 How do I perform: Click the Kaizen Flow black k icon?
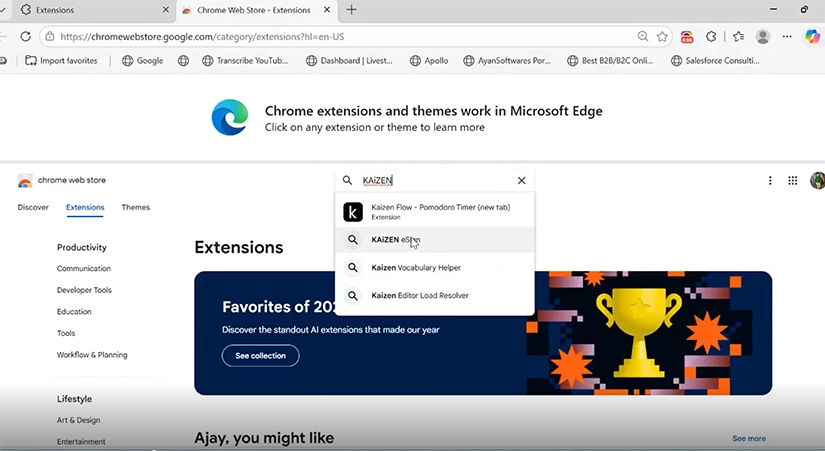(353, 212)
